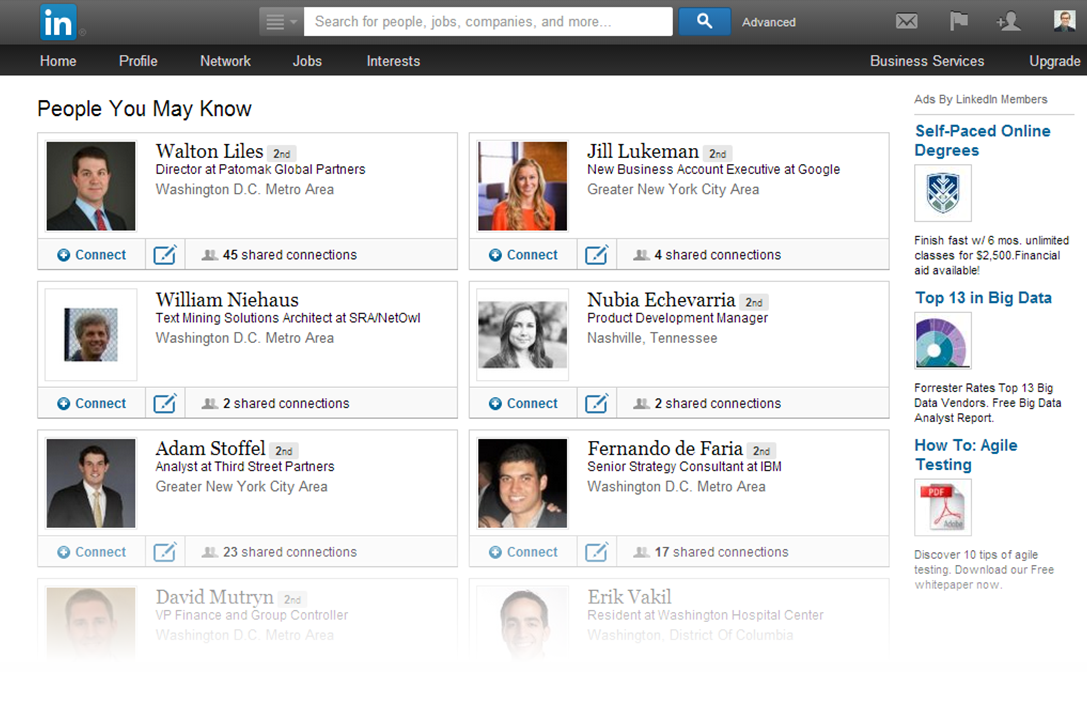Open Advanced search link
The image size is (1087, 717).
[x=768, y=22]
